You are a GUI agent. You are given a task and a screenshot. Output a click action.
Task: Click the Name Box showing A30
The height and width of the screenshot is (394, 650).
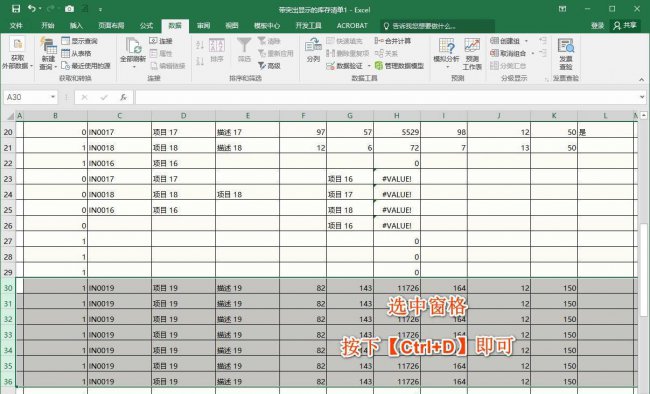tap(26, 97)
